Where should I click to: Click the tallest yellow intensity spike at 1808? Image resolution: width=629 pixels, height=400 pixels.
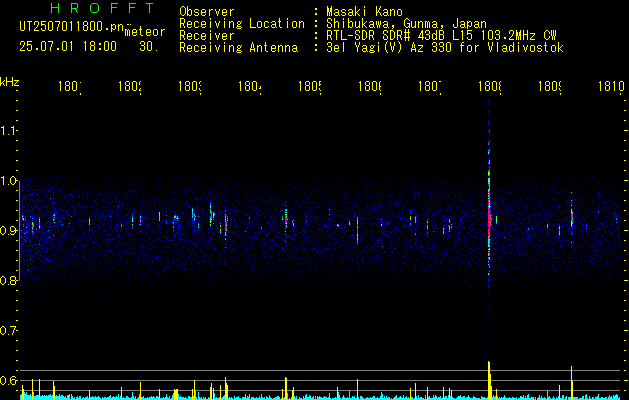pos(489,379)
